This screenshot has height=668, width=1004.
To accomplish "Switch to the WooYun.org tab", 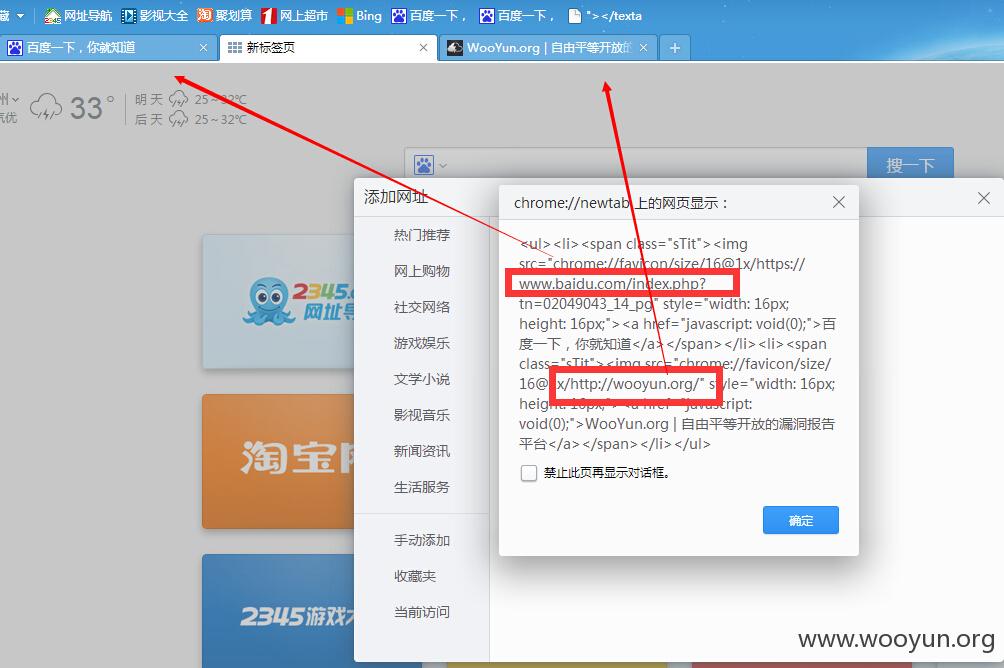I will click(x=548, y=47).
